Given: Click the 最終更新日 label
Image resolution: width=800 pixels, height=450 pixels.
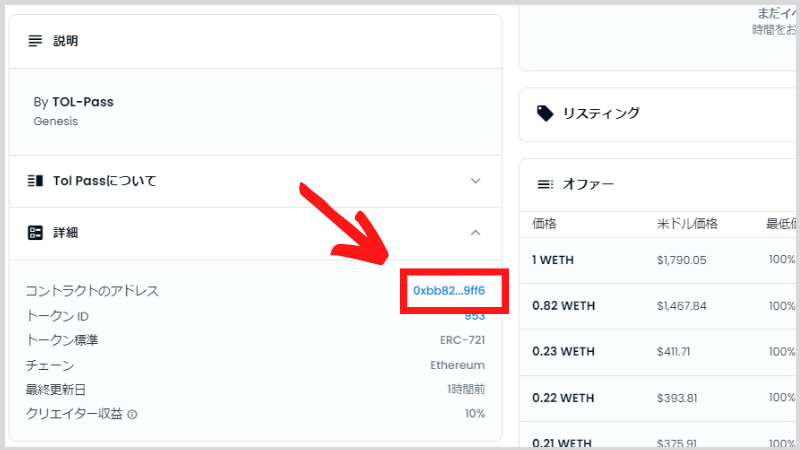Looking at the screenshot, I should [56, 390].
